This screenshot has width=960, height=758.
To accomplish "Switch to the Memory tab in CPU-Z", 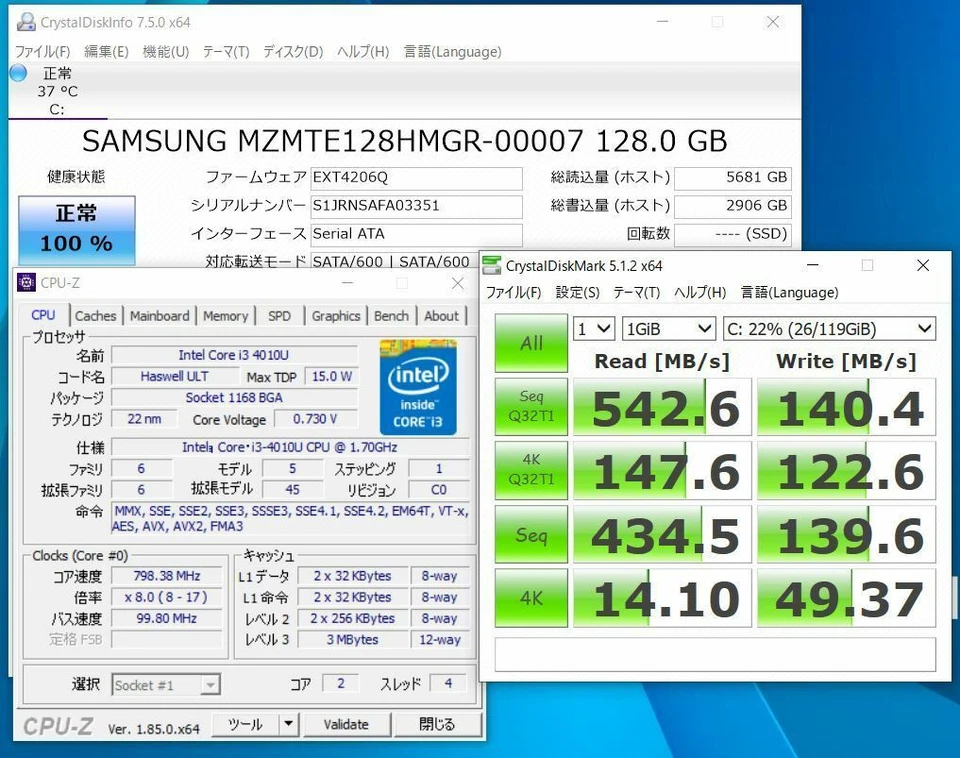I will coord(225,316).
